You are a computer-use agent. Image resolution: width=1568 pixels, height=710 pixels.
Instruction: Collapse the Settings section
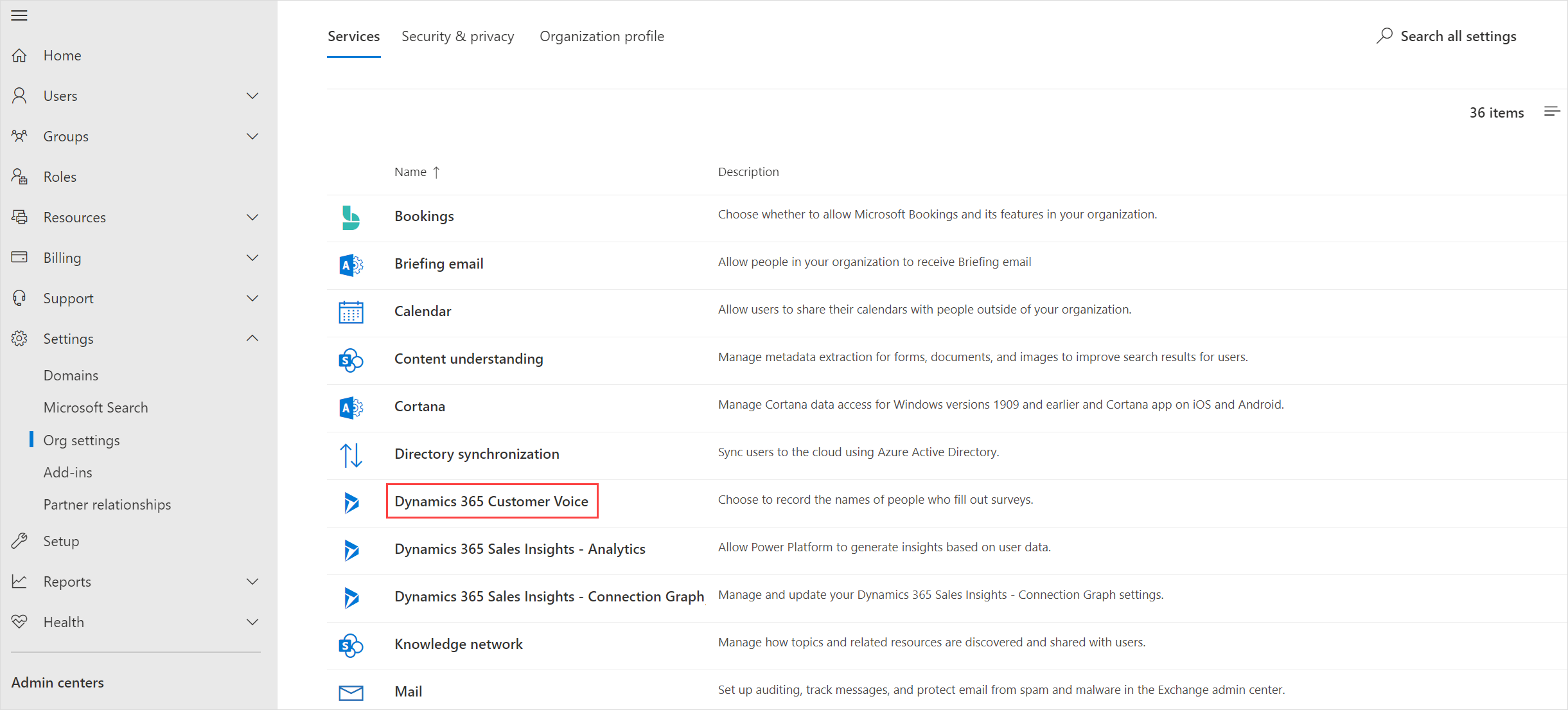252,339
